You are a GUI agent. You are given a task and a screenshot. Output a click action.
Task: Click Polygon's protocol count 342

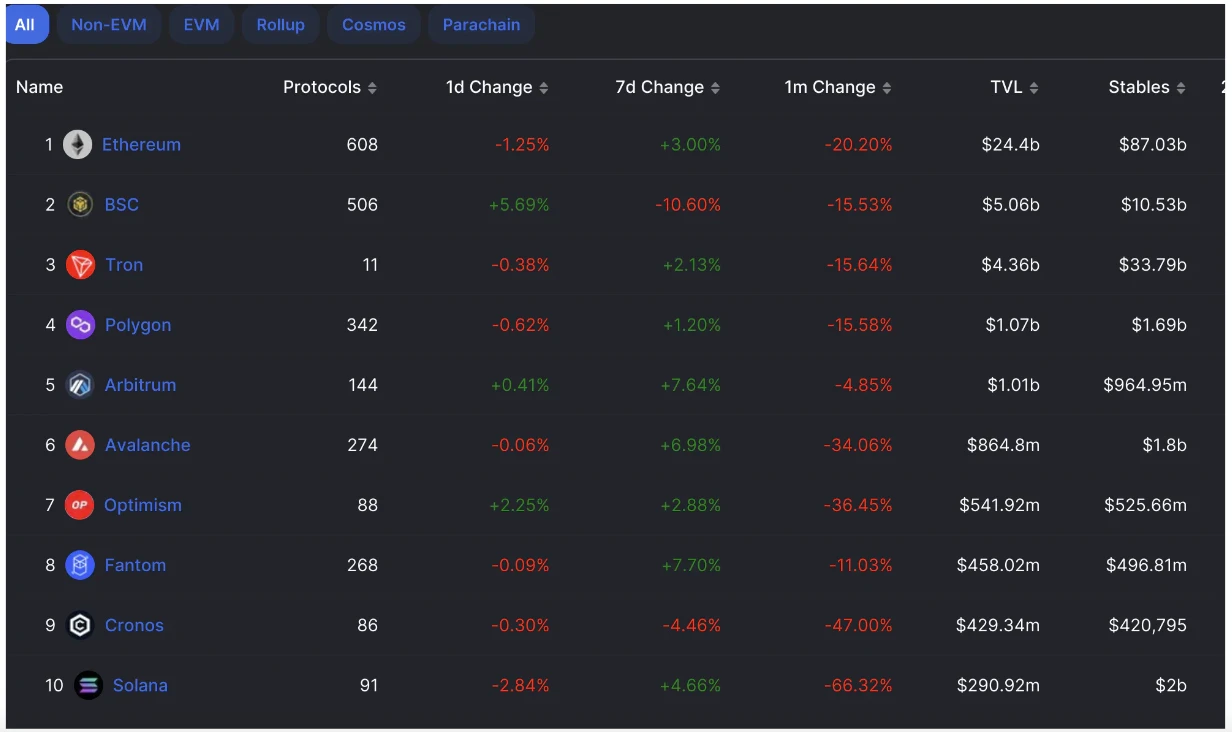(362, 325)
